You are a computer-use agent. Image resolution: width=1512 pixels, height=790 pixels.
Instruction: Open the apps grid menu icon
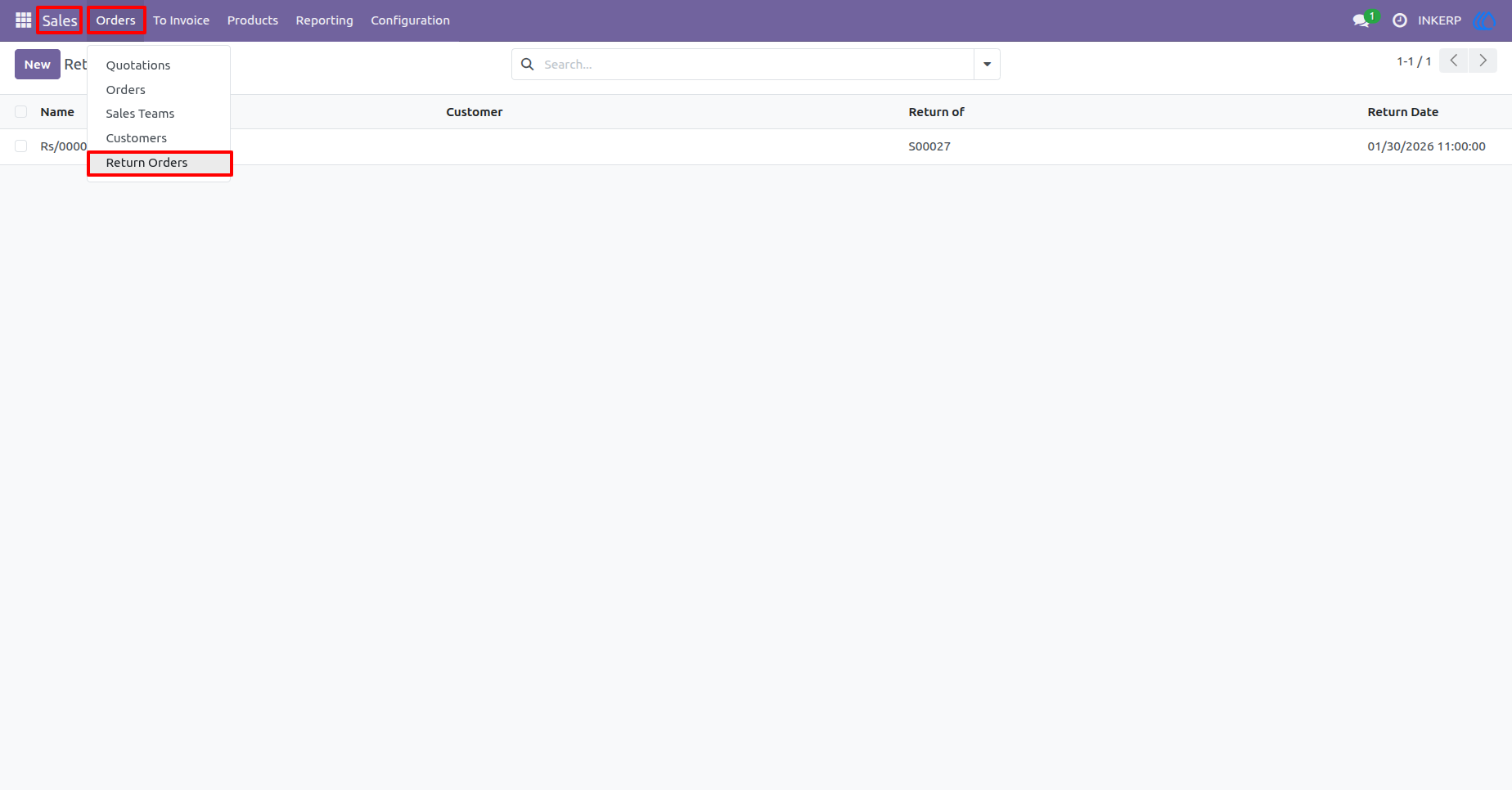point(23,20)
